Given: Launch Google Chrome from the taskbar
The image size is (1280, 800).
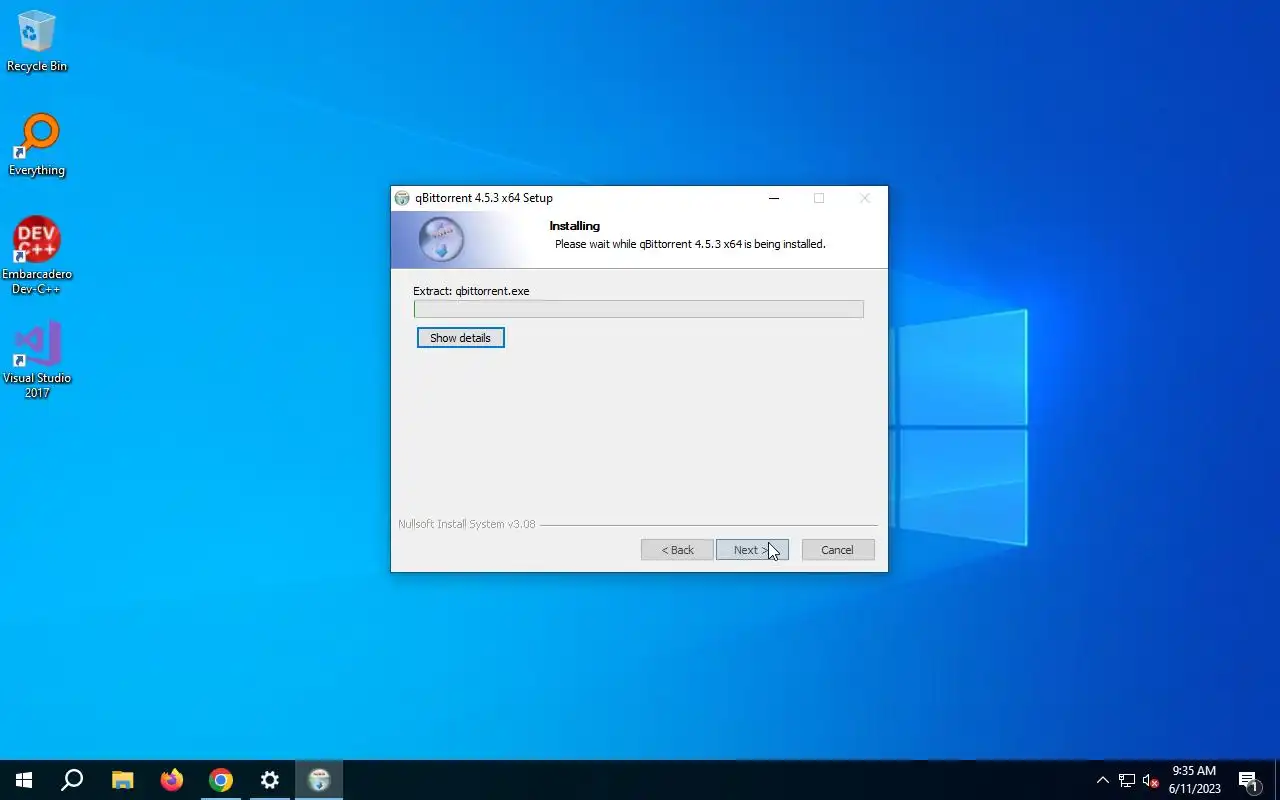Looking at the screenshot, I should 221,780.
